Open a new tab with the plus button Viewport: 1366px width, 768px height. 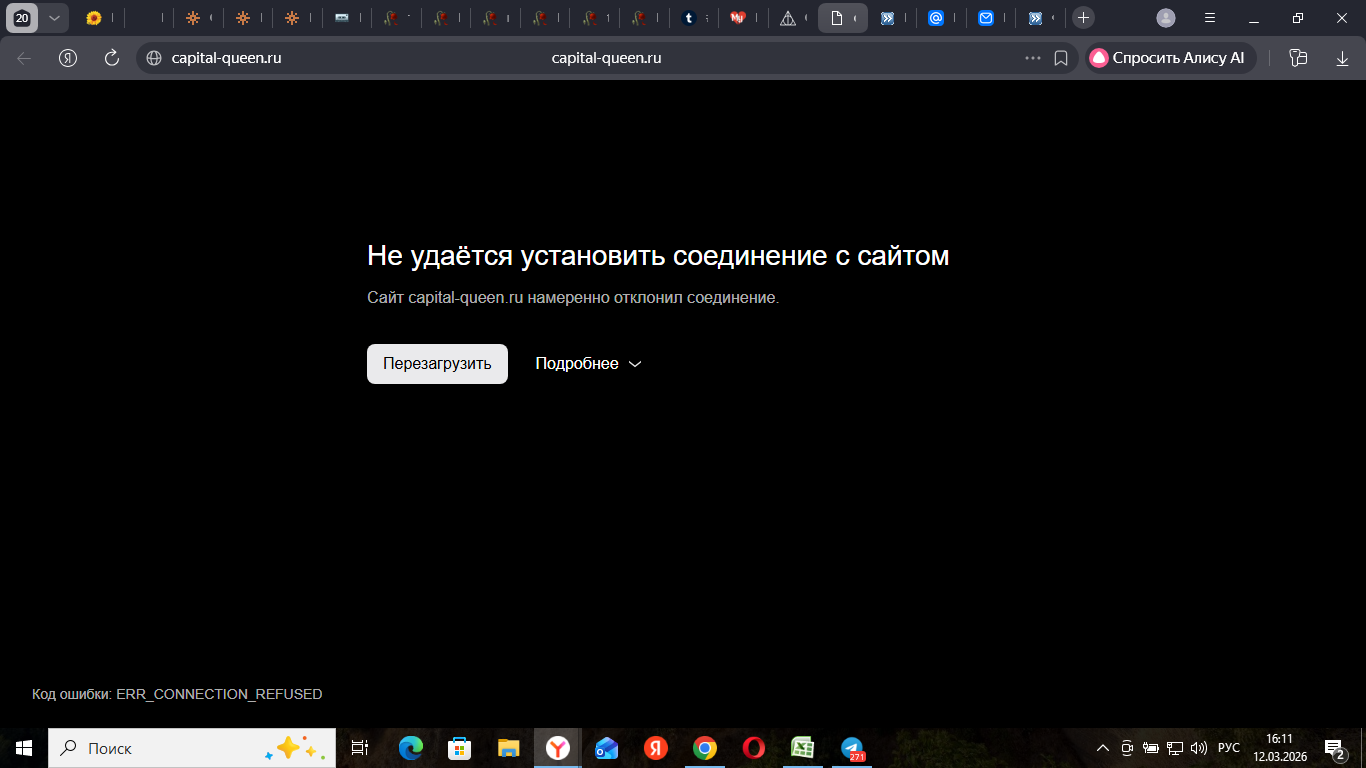point(1083,17)
